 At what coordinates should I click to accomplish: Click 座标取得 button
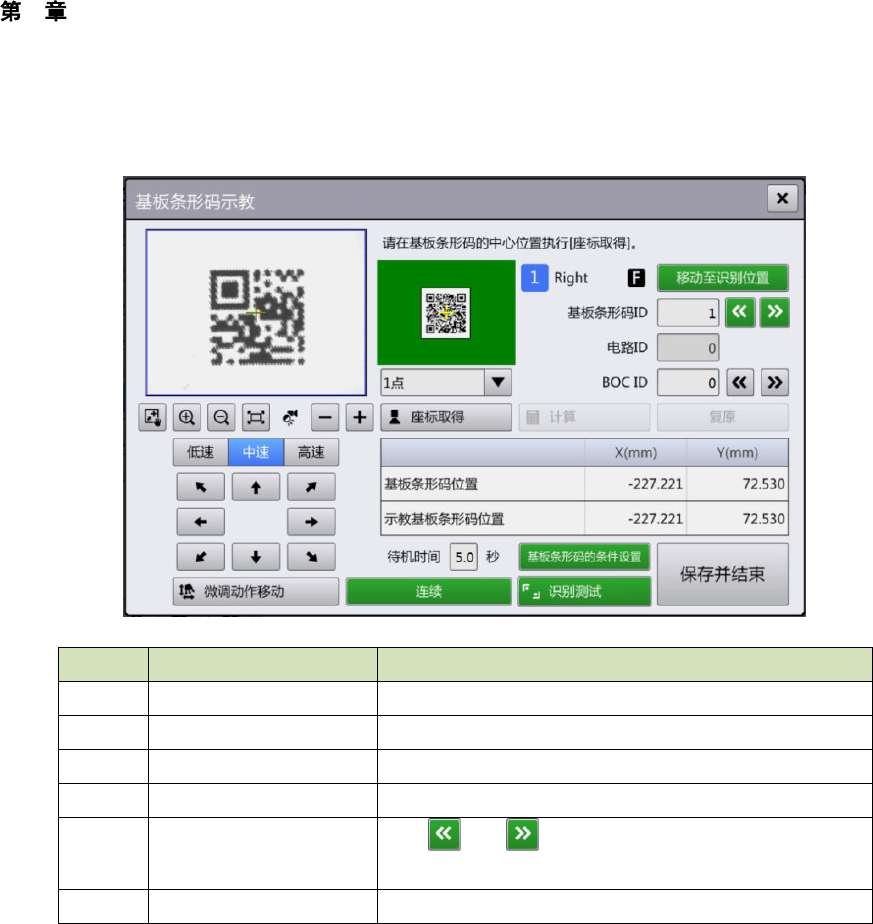(446, 417)
